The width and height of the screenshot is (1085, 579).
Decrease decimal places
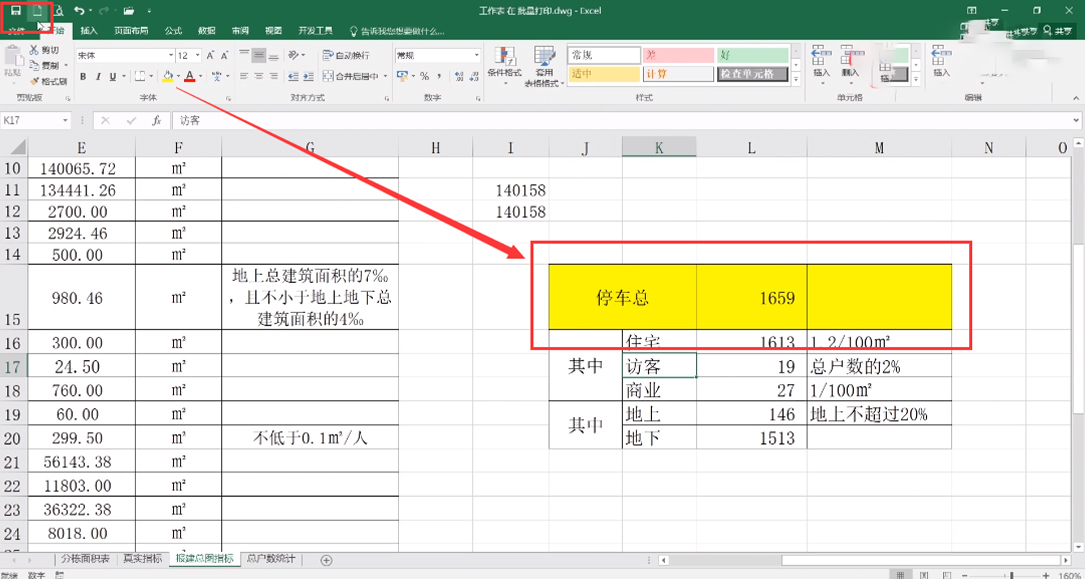point(473,76)
